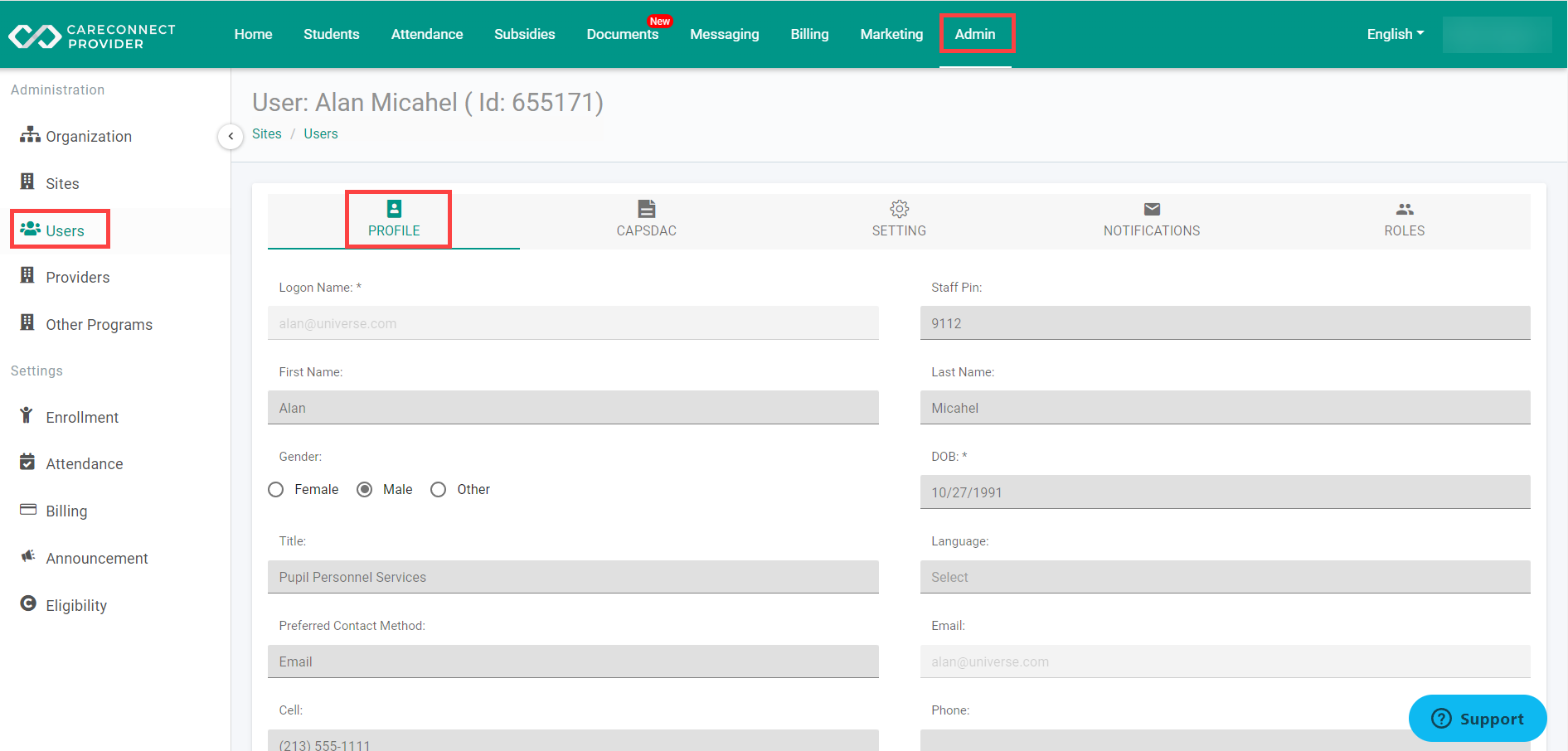Switch to the SETTING tab
This screenshot has width=1568, height=751.
click(x=899, y=220)
